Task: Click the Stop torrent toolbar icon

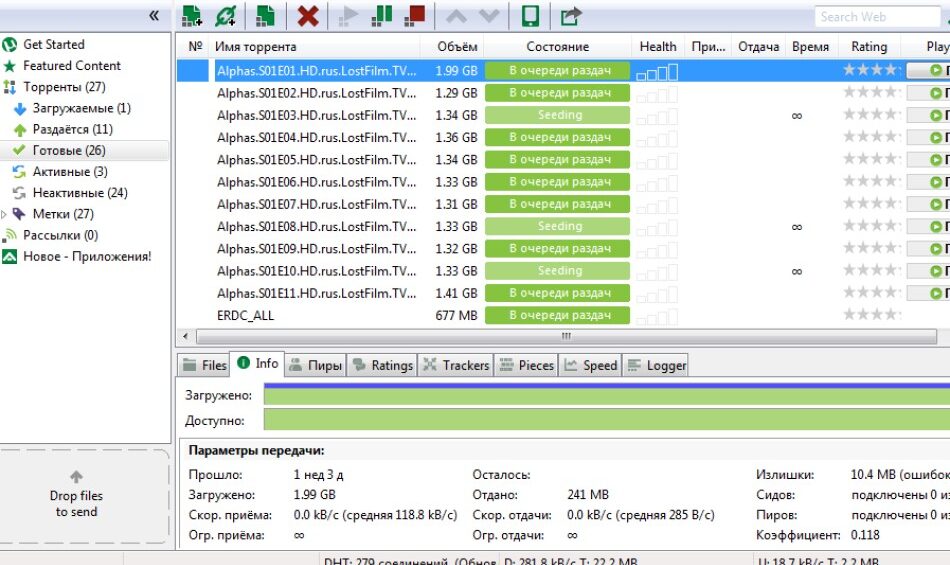Action: [414, 16]
